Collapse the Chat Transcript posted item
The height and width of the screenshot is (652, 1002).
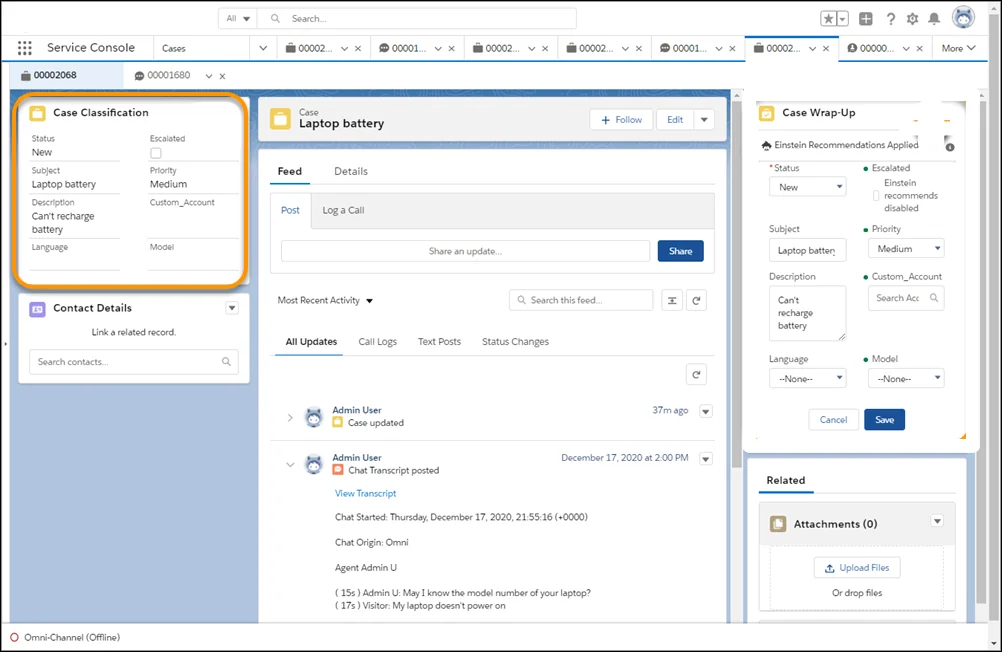coord(289,465)
